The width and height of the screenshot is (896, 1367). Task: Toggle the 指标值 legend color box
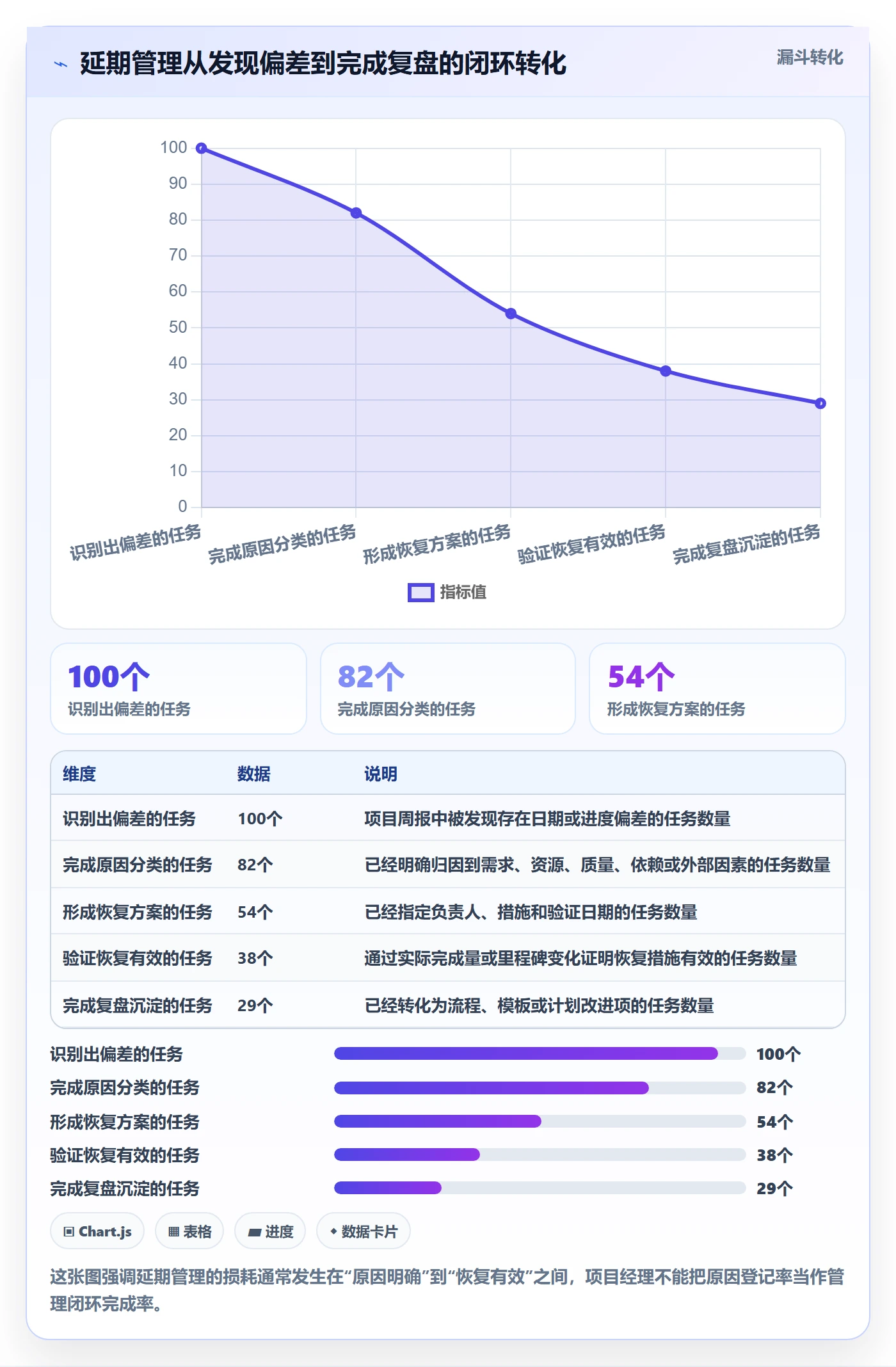click(x=420, y=592)
